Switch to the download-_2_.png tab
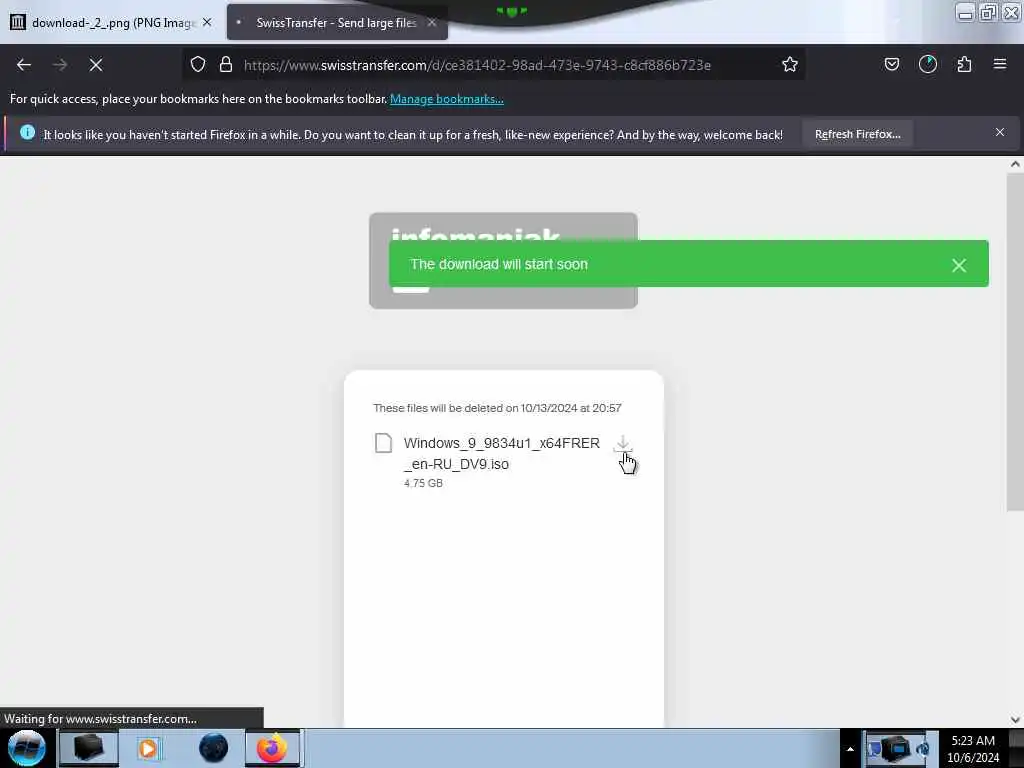 tap(111, 22)
